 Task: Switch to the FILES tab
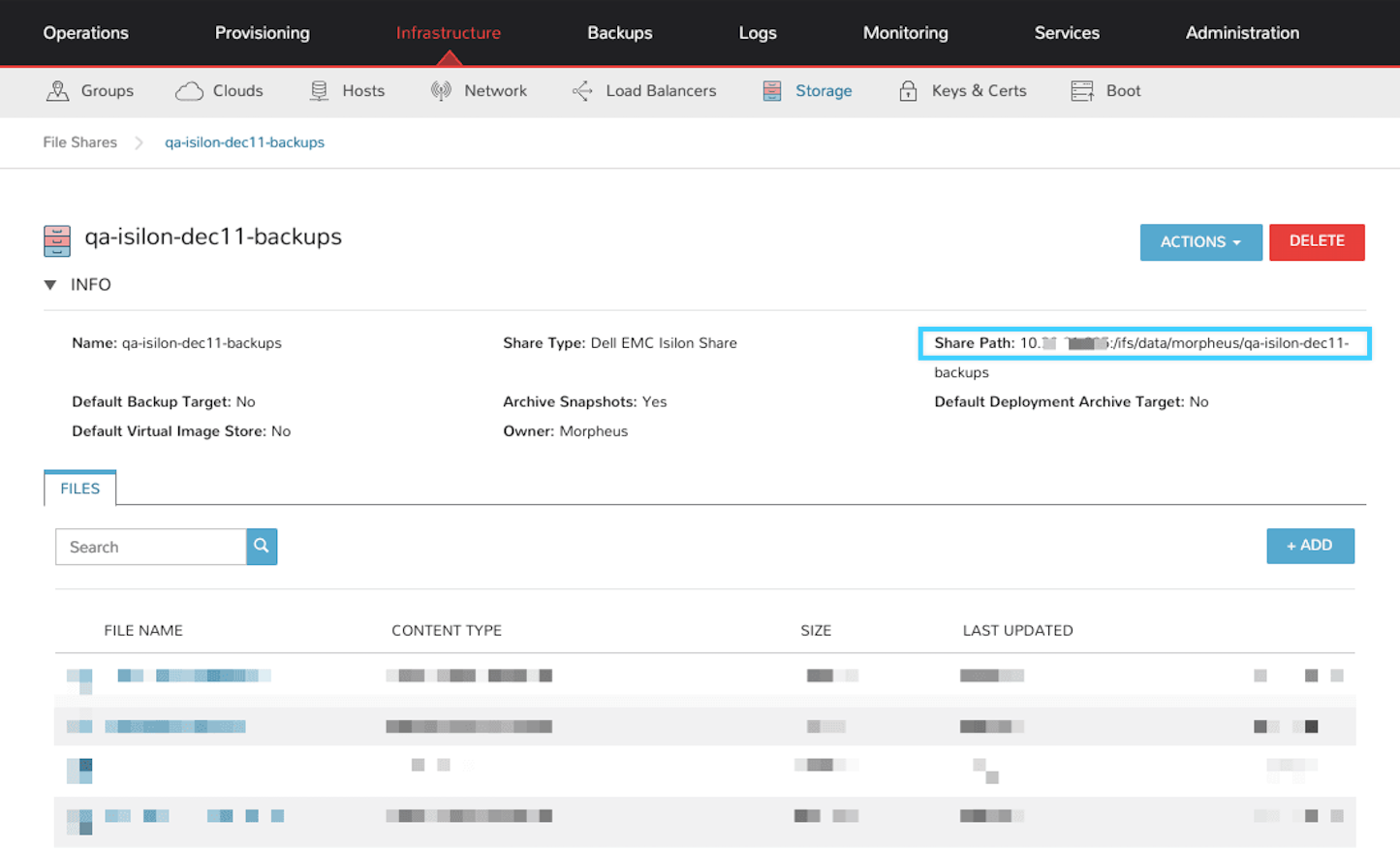point(80,489)
